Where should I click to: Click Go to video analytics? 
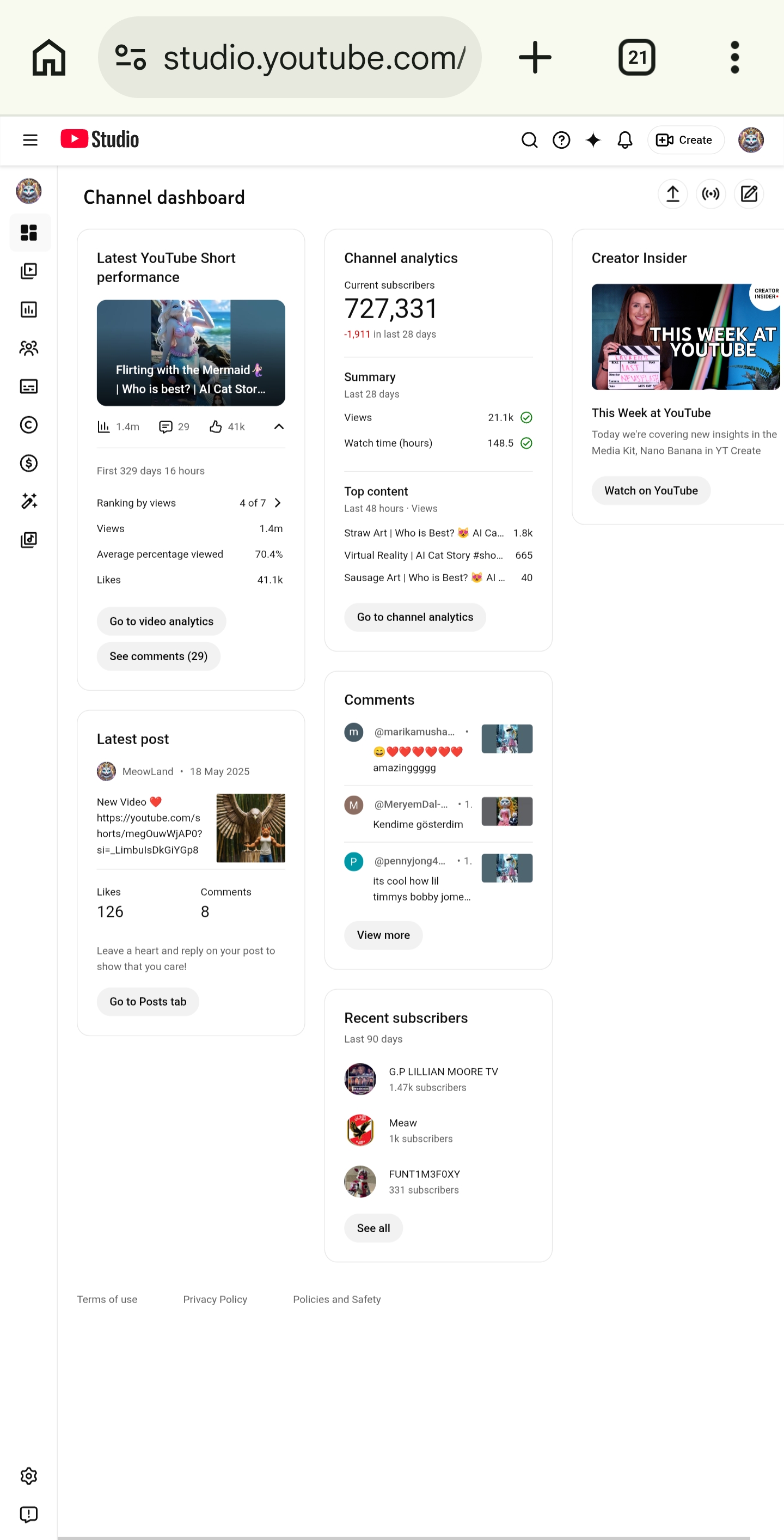click(x=161, y=621)
